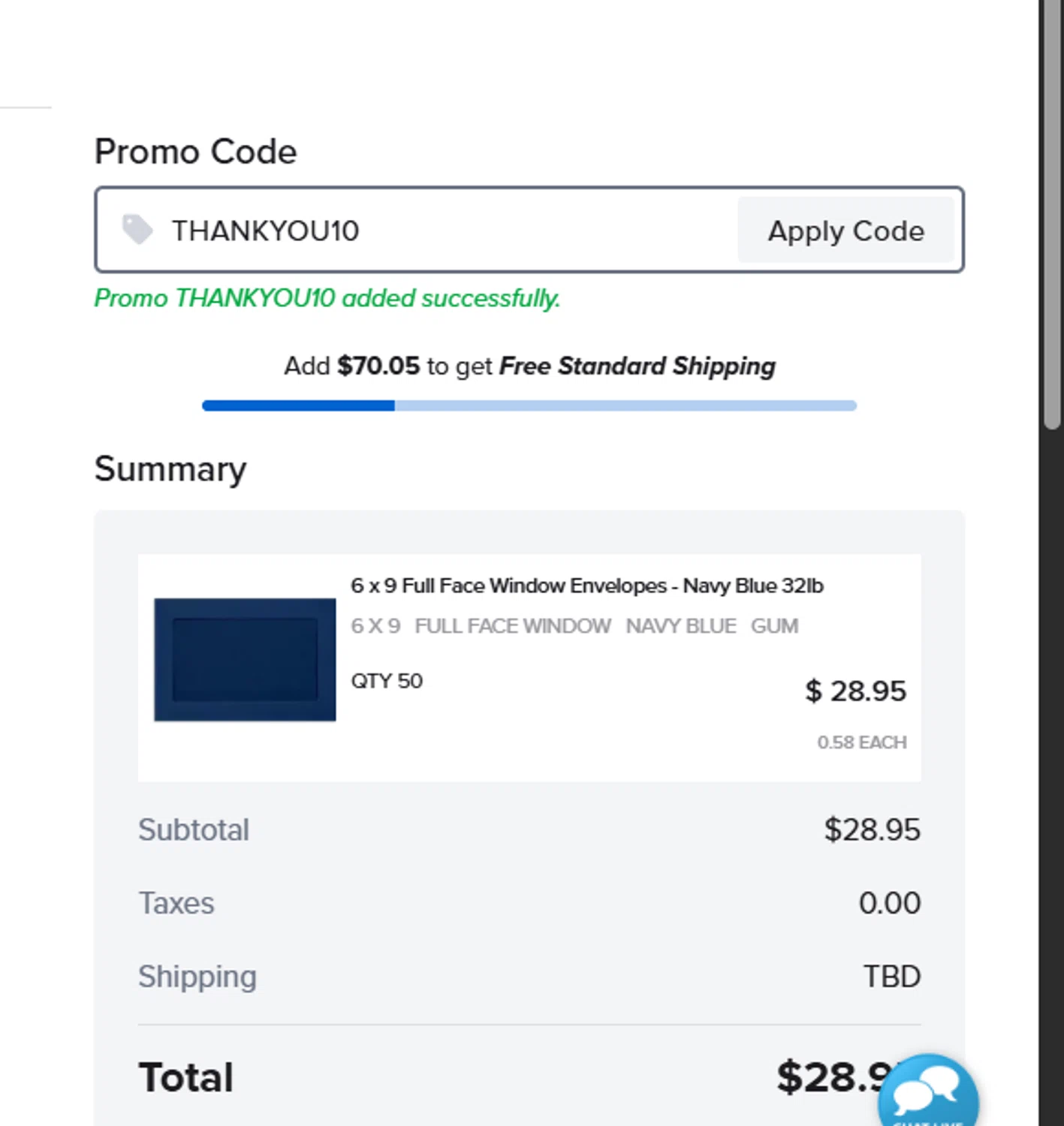Image resolution: width=1064 pixels, height=1126 pixels.
Task: Click the Subtotal amount $28.95
Action: point(871,830)
